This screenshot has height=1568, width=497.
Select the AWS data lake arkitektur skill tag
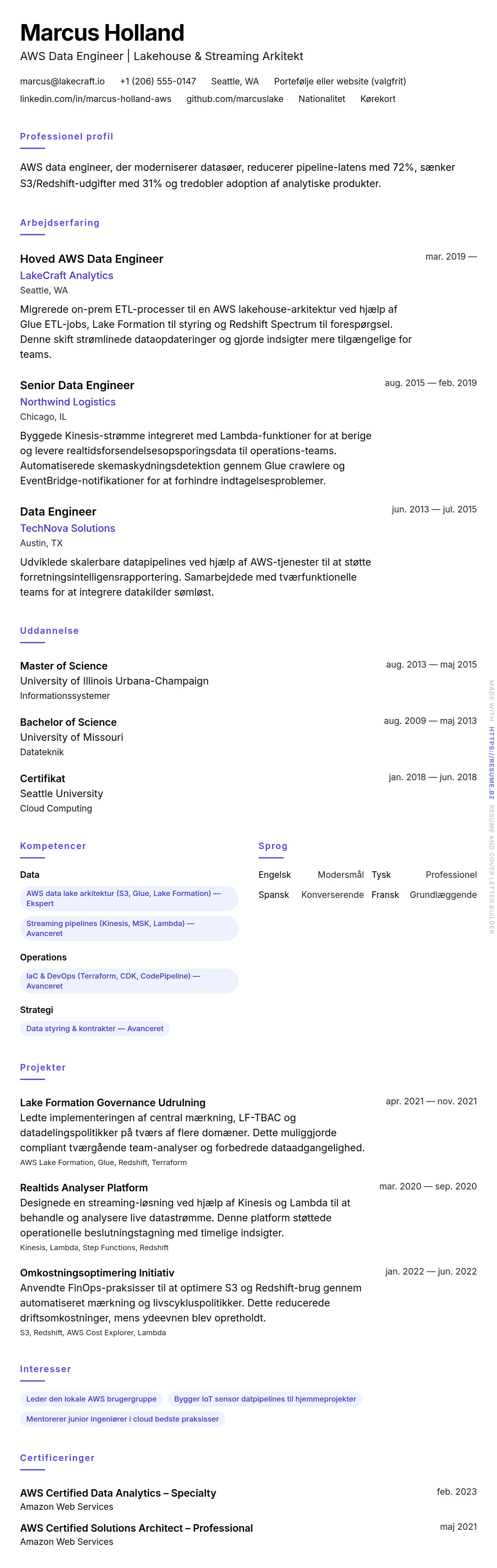(129, 898)
